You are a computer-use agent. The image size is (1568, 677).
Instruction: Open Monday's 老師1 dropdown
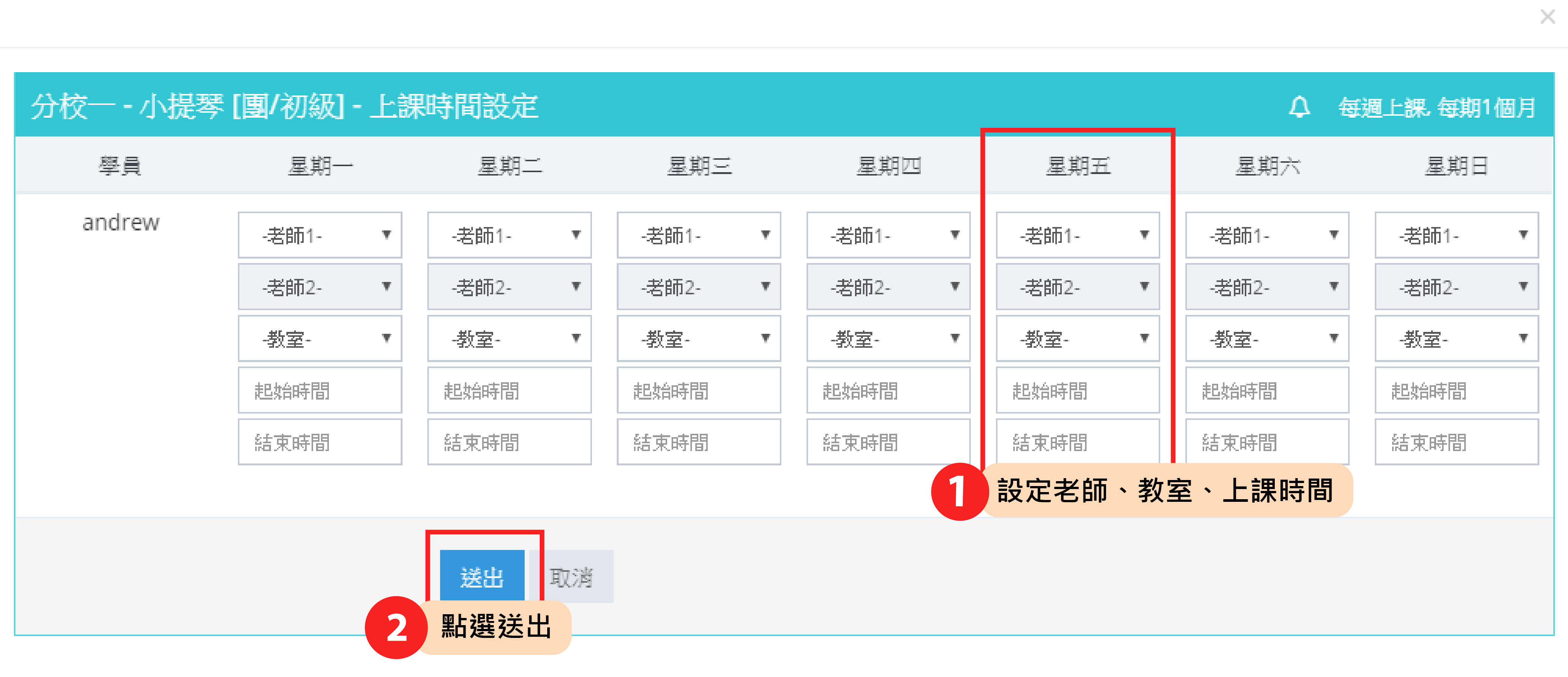[319, 235]
